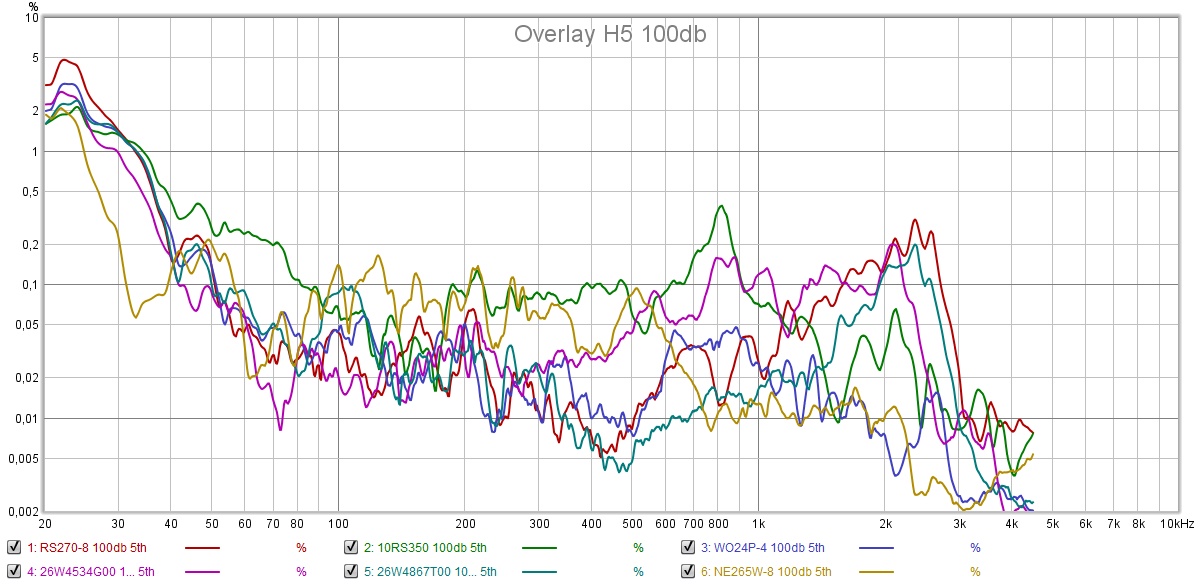The image size is (1200, 586).
Task: Disable the 26W4534G00 trace checkbox
Action: pyautogui.click(x=13, y=572)
